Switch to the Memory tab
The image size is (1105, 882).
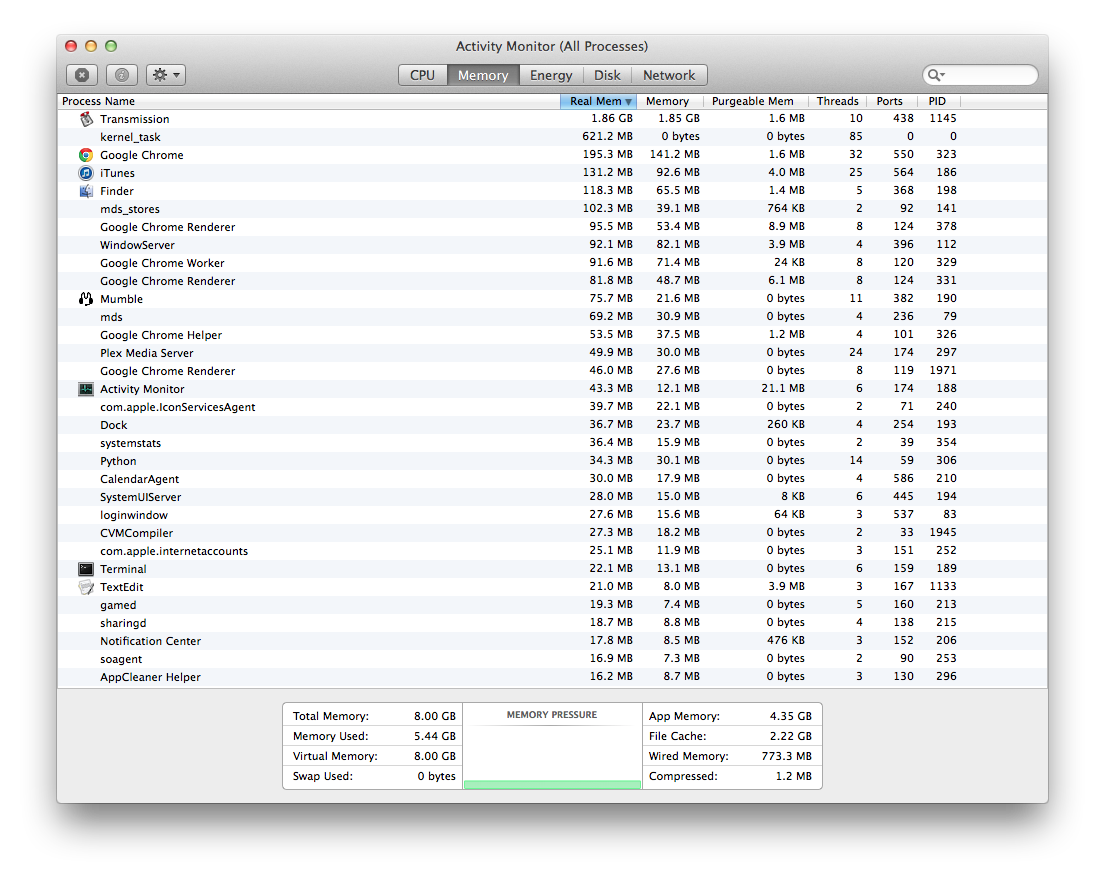pyautogui.click(x=483, y=75)
